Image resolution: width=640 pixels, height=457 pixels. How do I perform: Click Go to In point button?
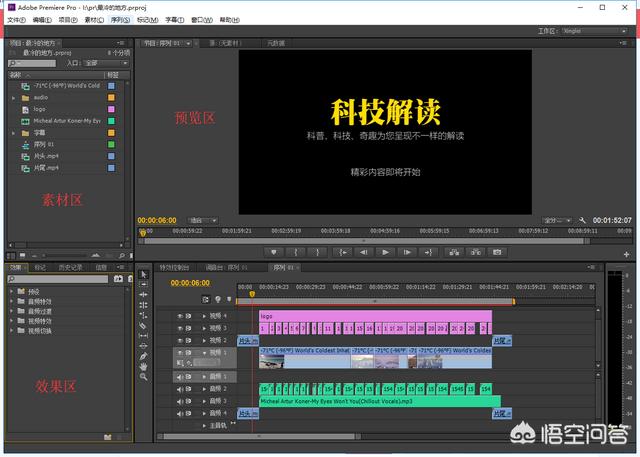coord(343,252)
